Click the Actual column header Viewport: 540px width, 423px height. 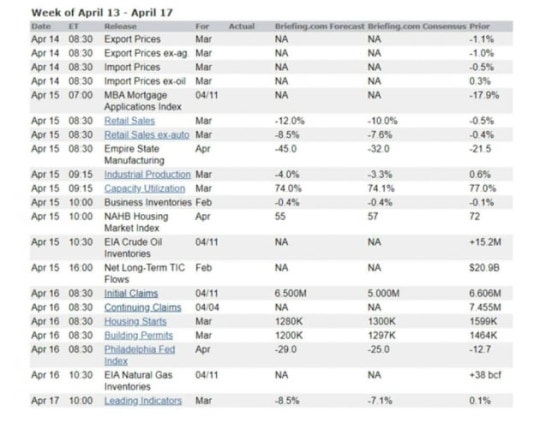(242, 26)
